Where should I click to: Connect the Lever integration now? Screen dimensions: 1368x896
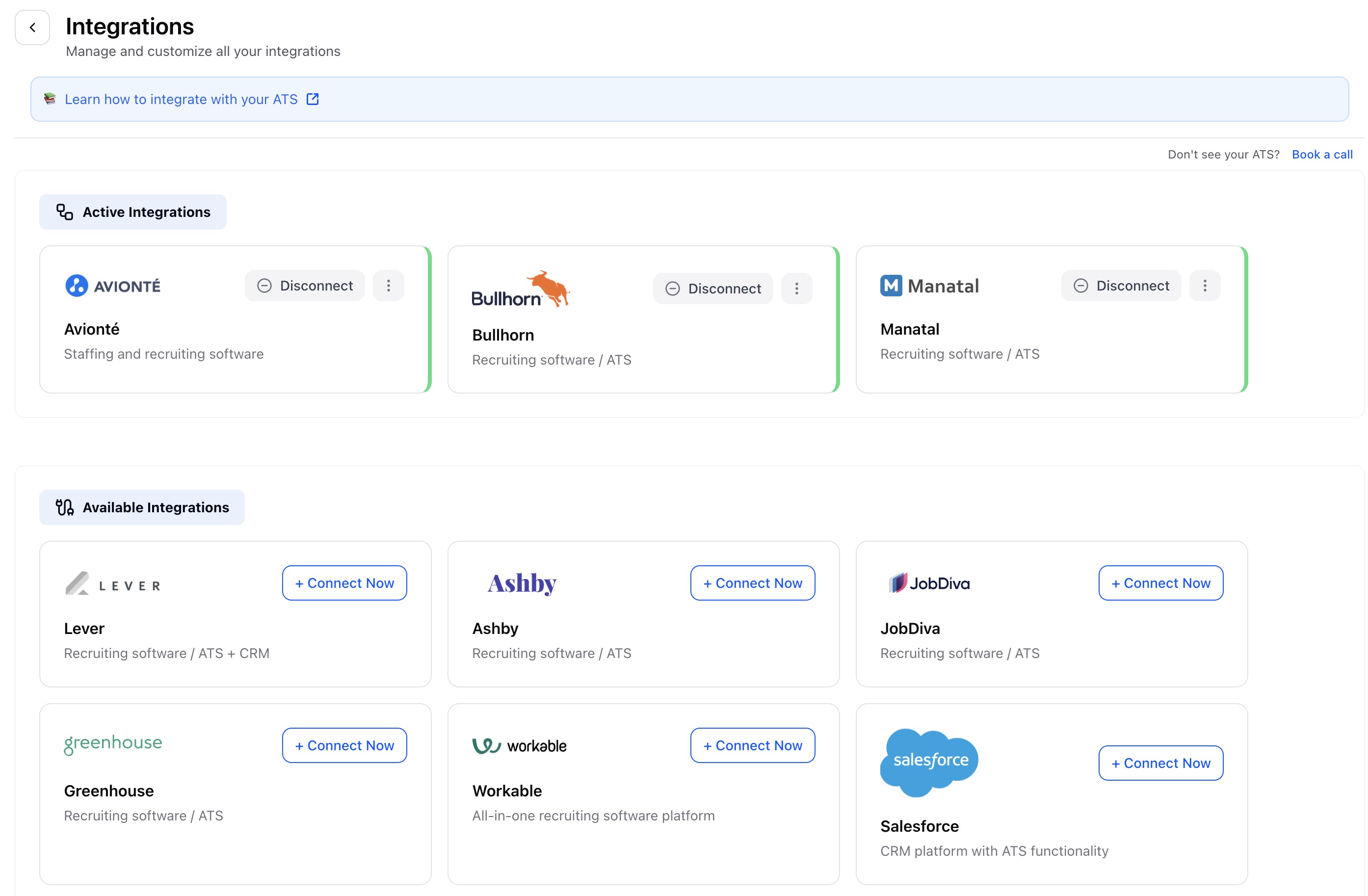[344, 583]
